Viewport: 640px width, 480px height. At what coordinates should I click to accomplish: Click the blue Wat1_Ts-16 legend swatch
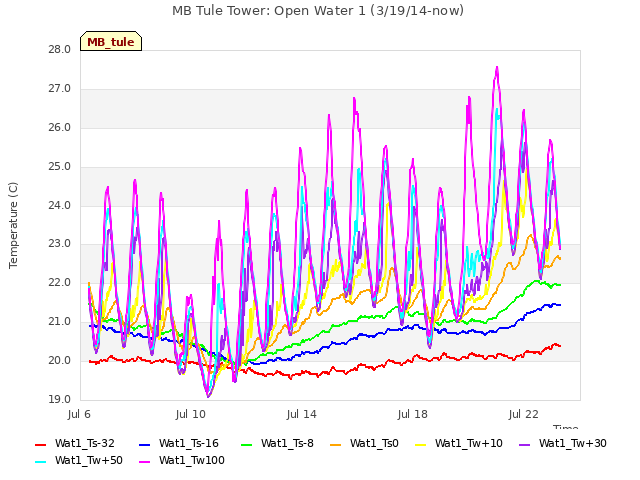(145, 444)
